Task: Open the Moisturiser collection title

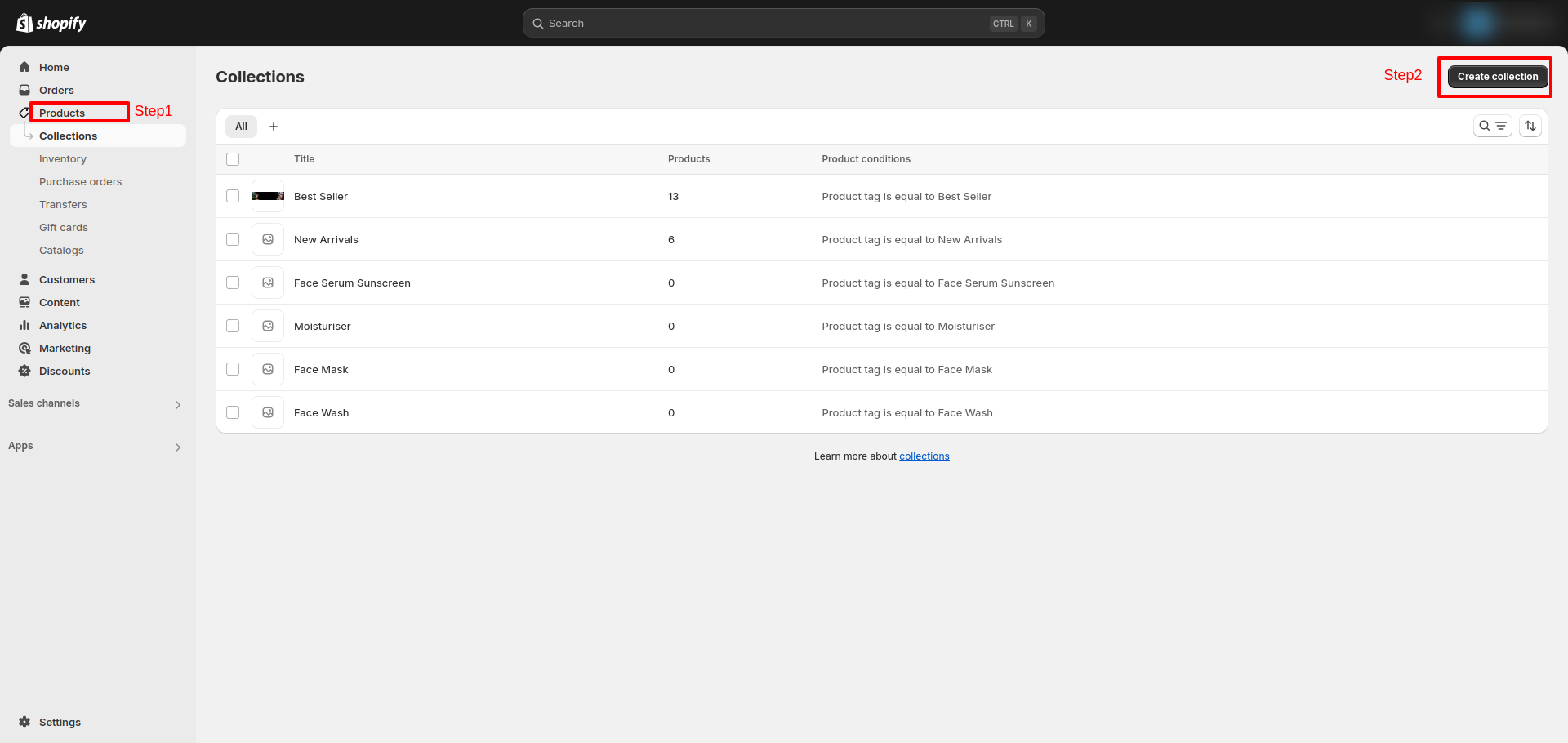Action: pos(322,326)
